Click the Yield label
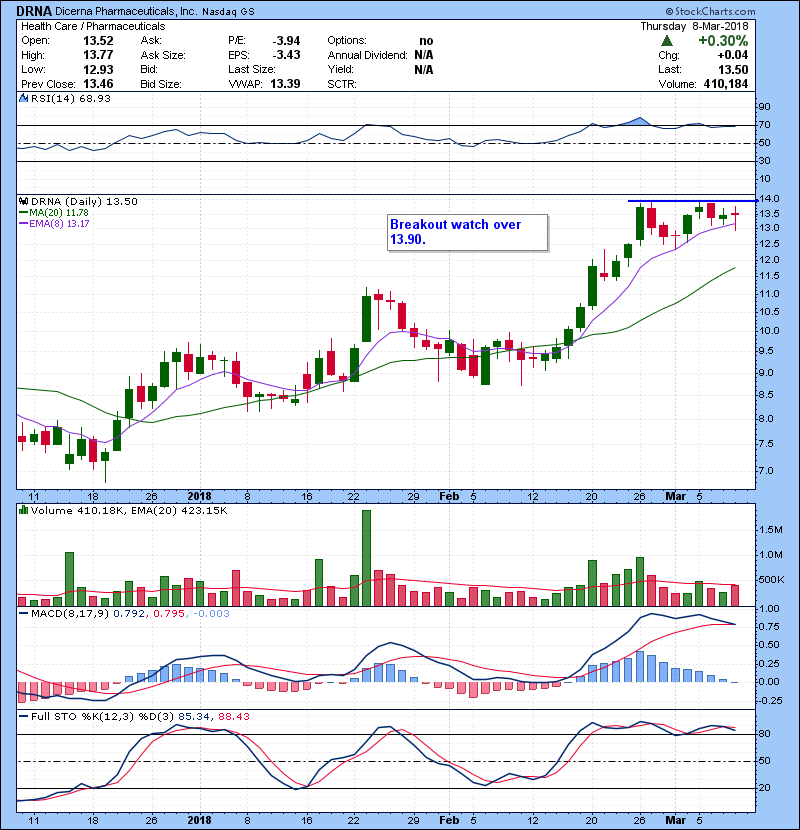800x830 pixels. [340, 69]
